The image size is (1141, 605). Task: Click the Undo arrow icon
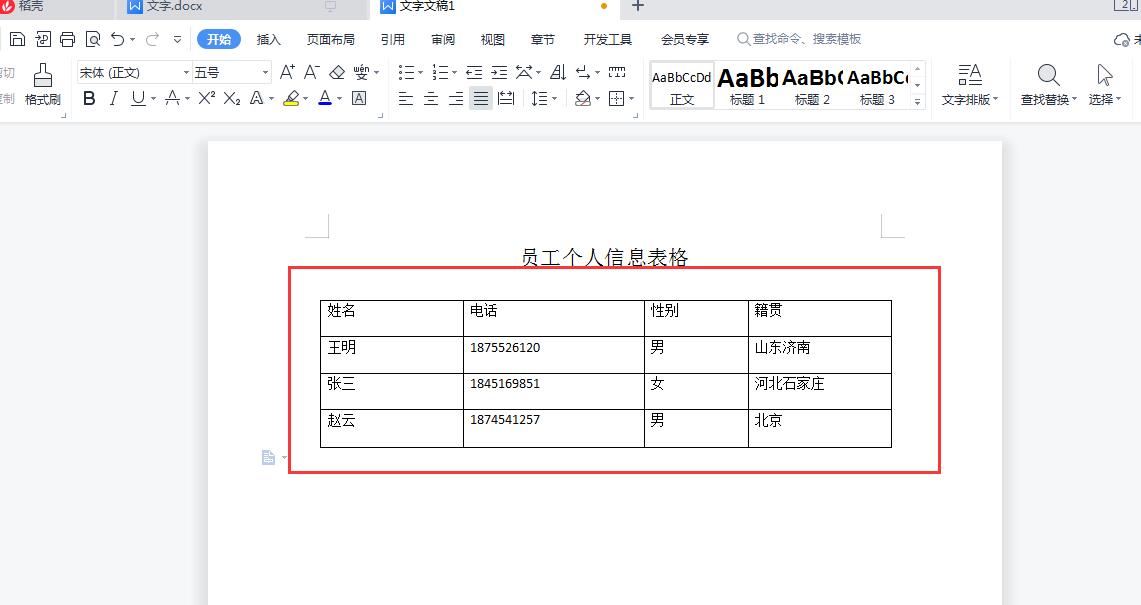[x=117, y=39]
